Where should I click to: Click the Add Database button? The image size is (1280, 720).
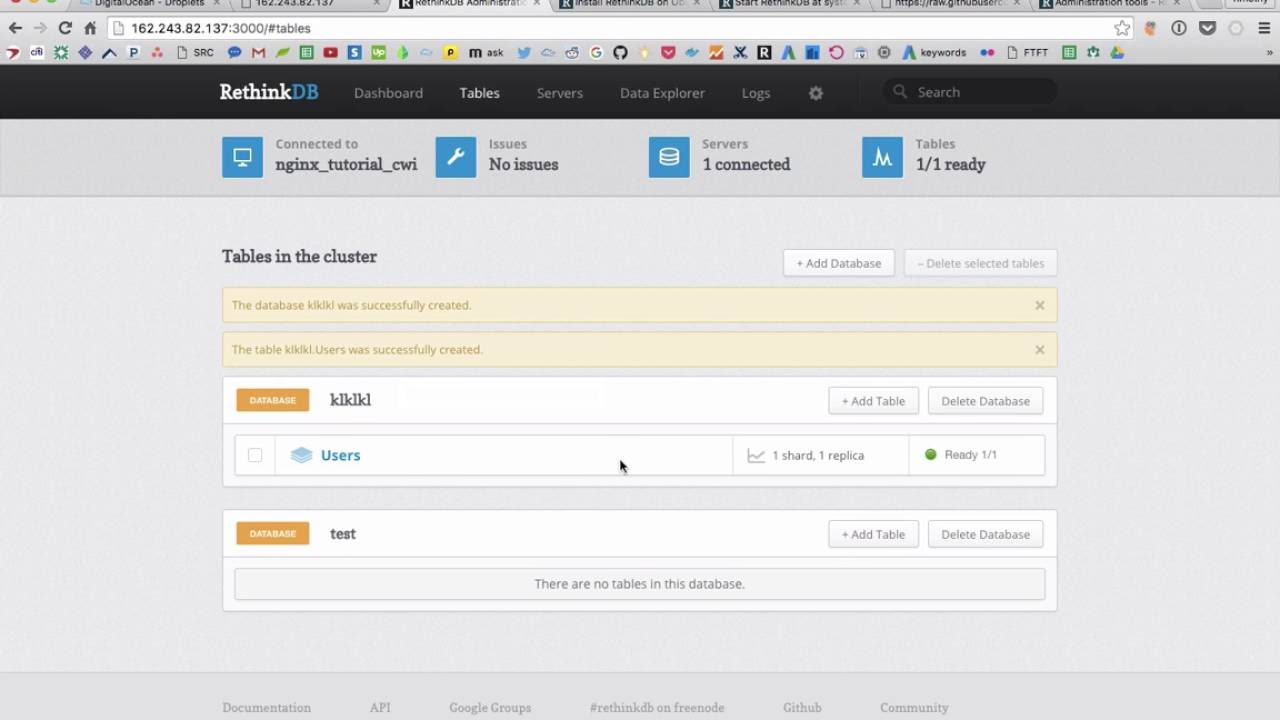(x=838, y=263)
